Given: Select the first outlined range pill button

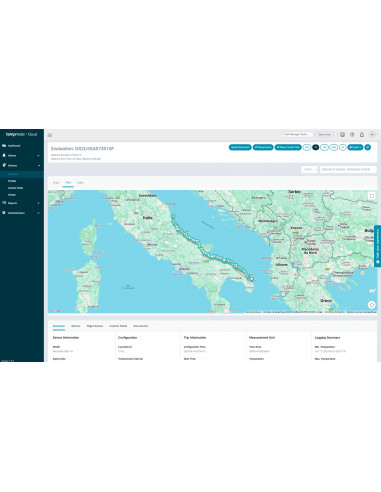Looking at the screenshot, I should click(307, 147).
